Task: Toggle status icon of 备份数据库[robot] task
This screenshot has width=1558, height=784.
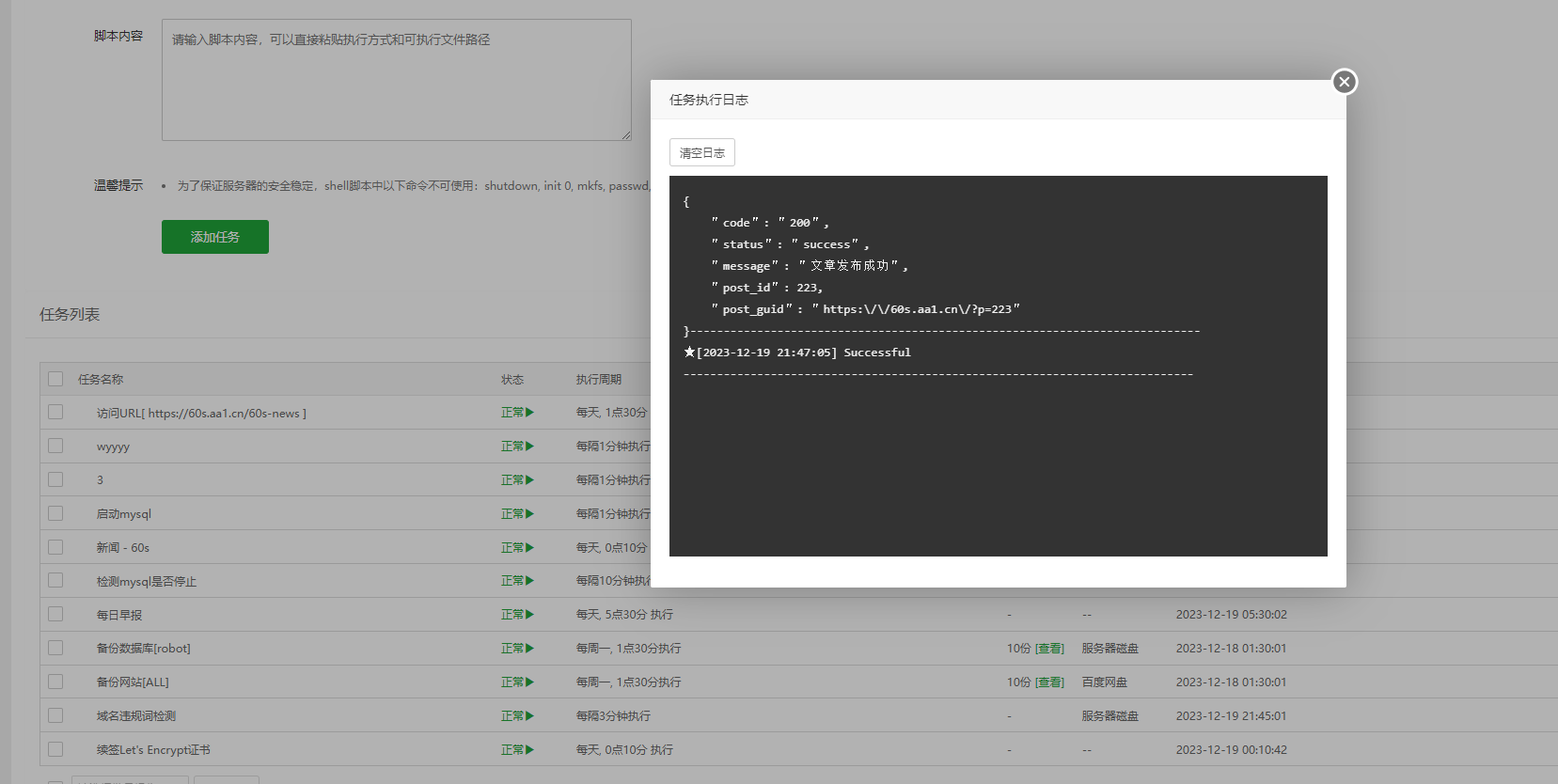Action: click(x=529, y=649)
